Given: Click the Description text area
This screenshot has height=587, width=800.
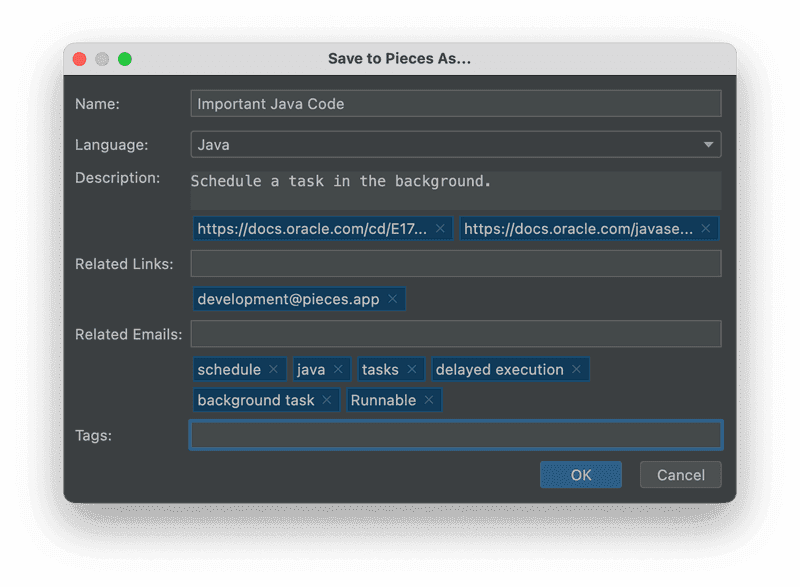Looking at the screenshot, I should click(x=455, y=189).
